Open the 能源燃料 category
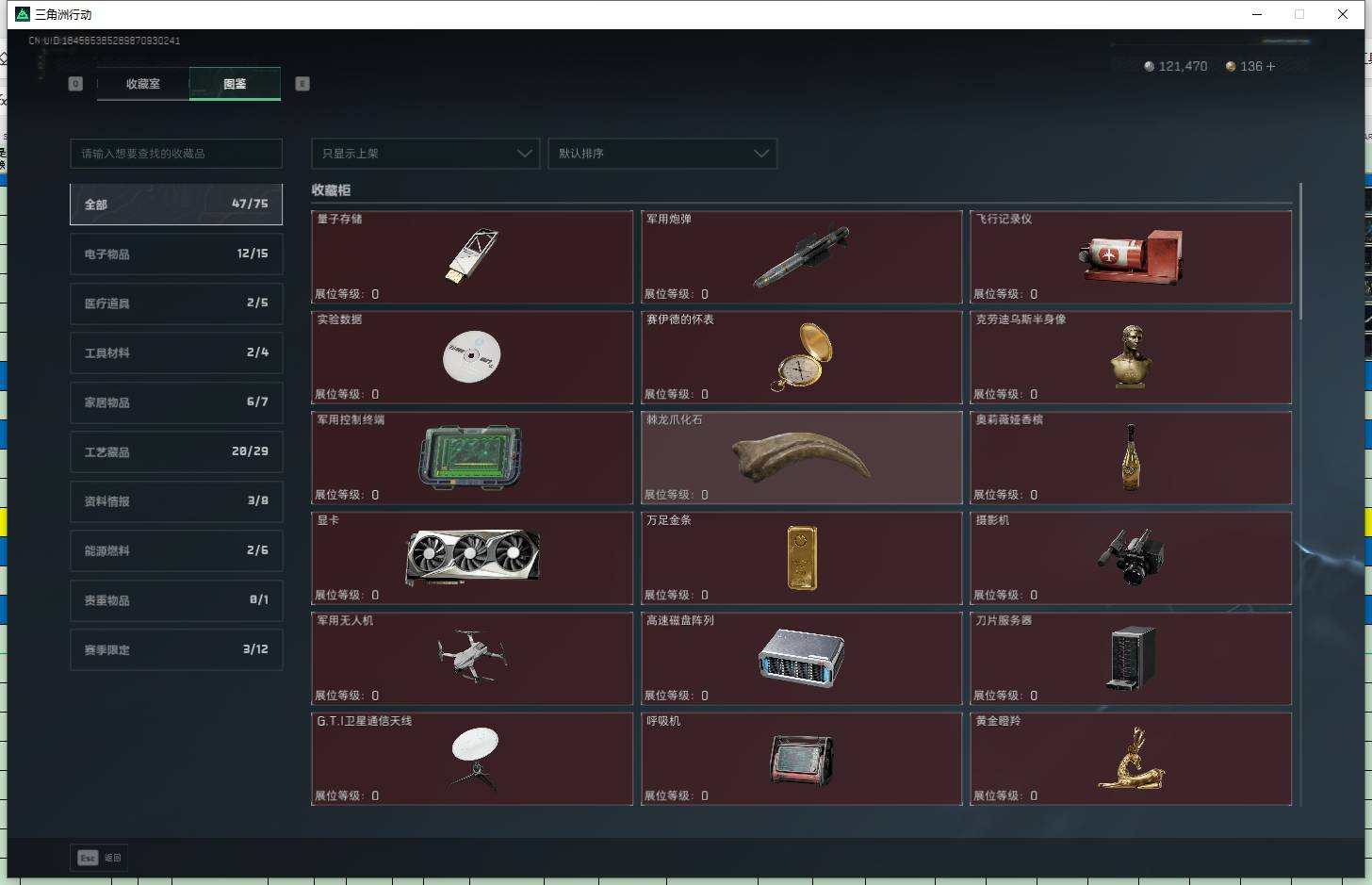 click(176, 550)
